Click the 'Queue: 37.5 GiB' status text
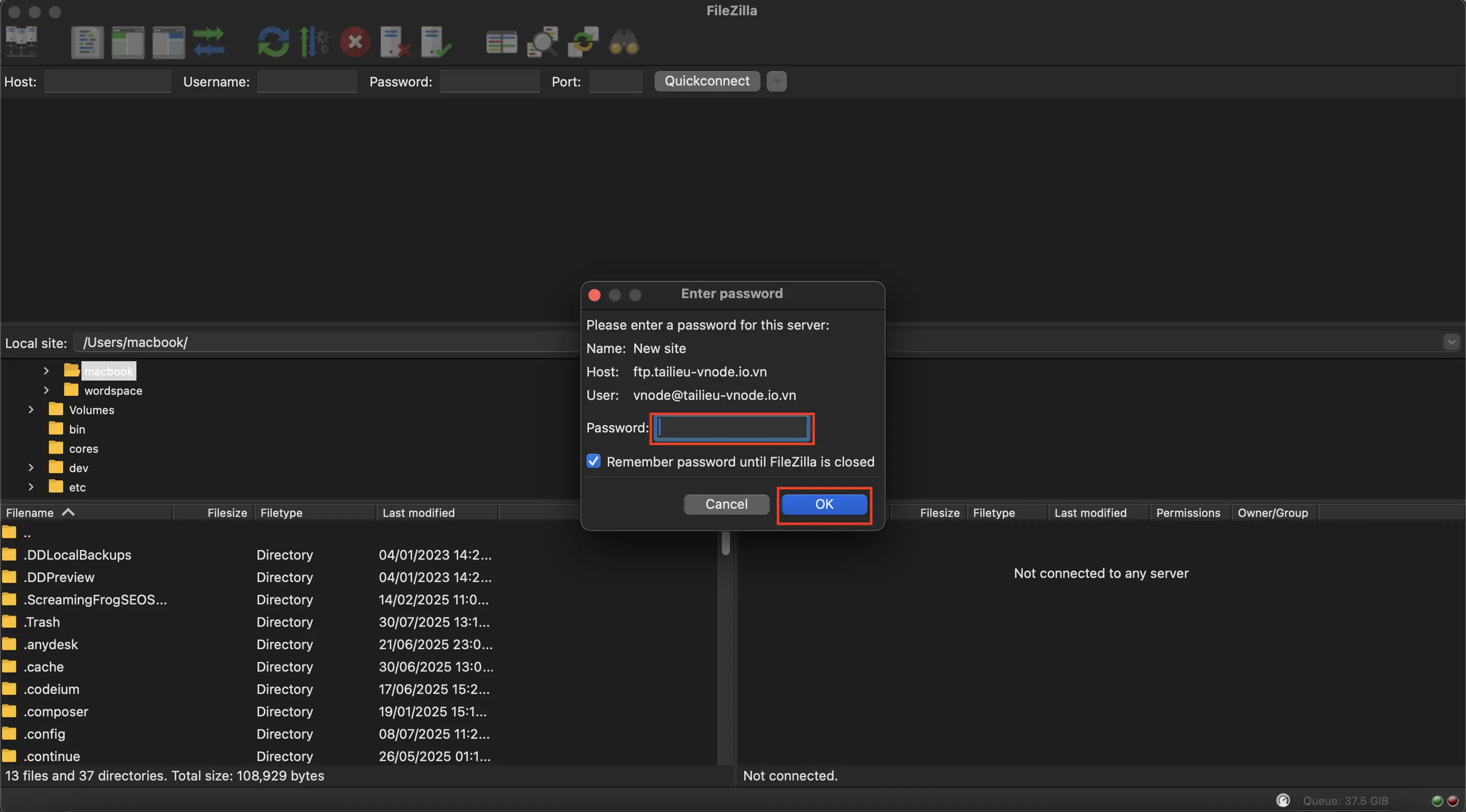Image resolution: width=1466 pixels, height=812 pixels. [x=1345, y=801]
